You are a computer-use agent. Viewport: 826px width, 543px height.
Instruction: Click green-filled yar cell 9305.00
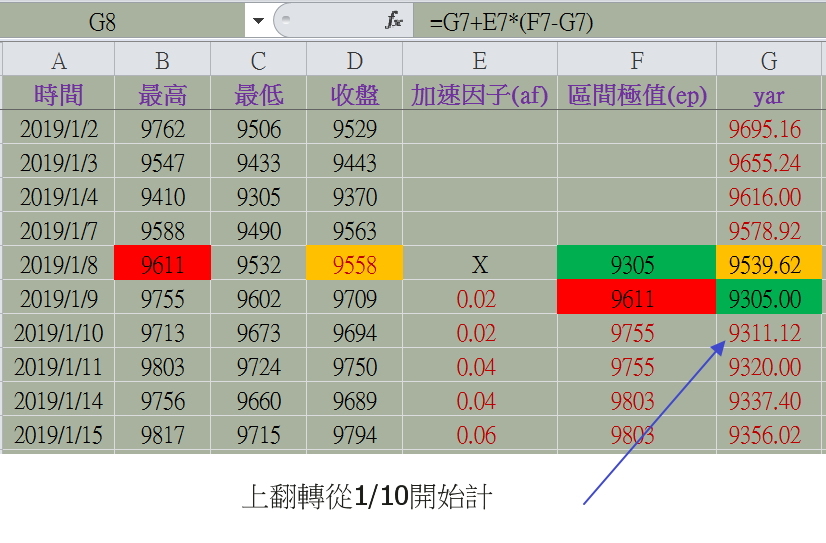point(769,298)
